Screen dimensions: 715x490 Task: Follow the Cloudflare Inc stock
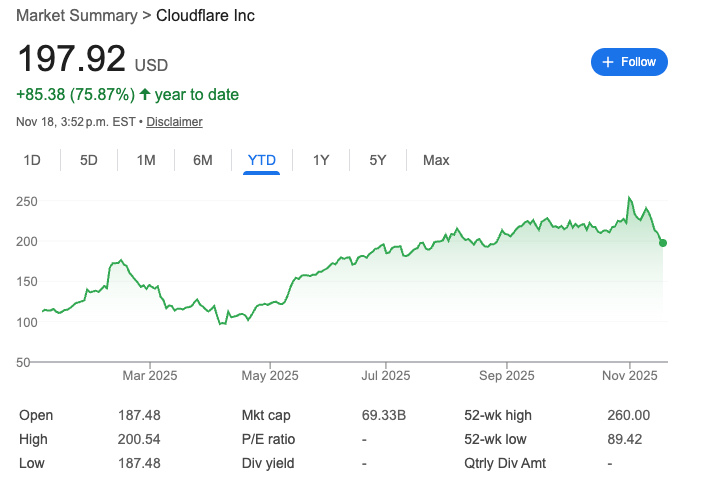click(x=629, y=62)
